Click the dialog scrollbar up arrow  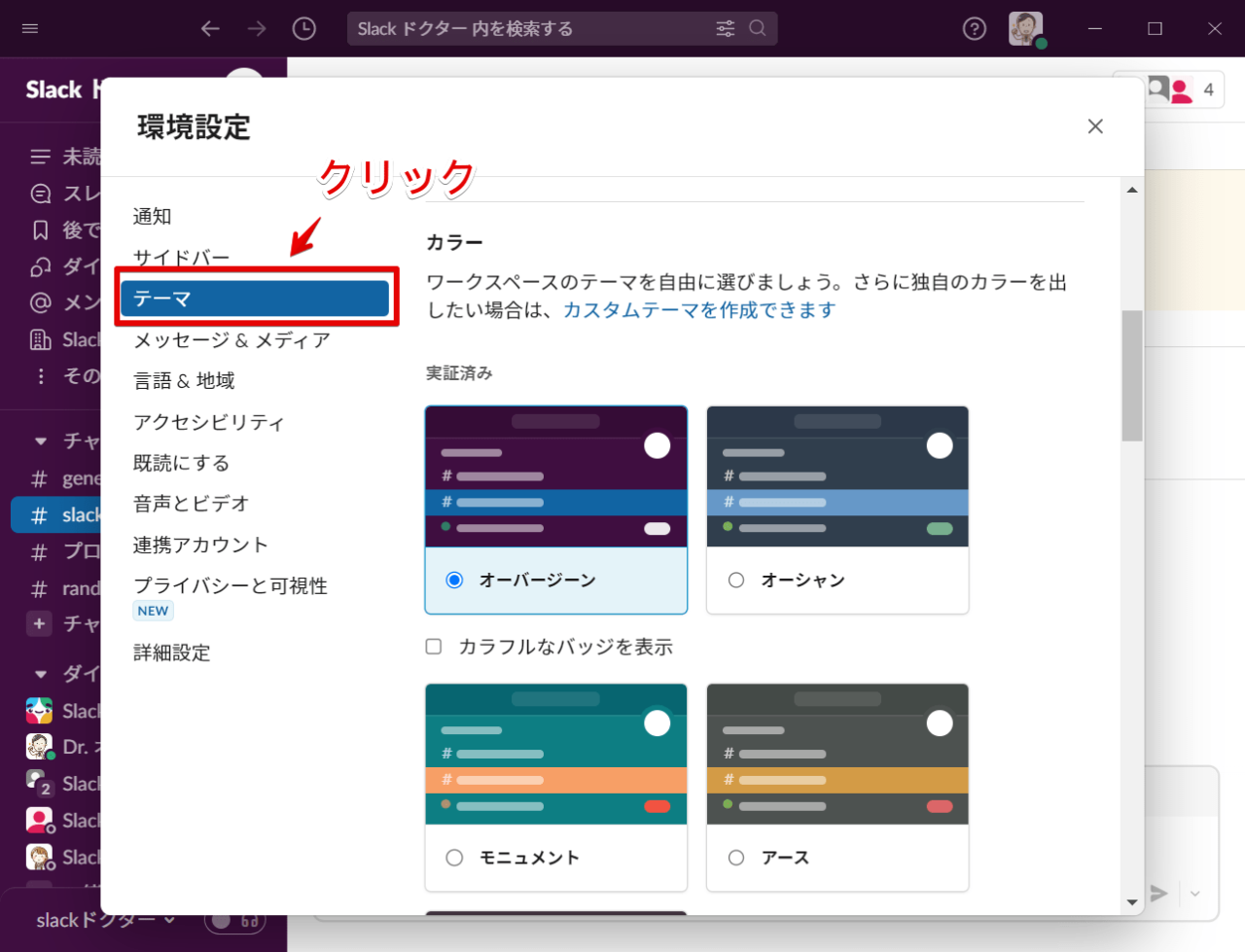1132,190
